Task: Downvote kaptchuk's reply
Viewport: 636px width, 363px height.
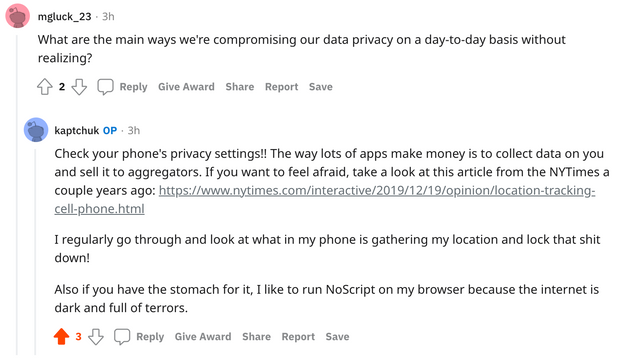Action: (x=96, y=337)
